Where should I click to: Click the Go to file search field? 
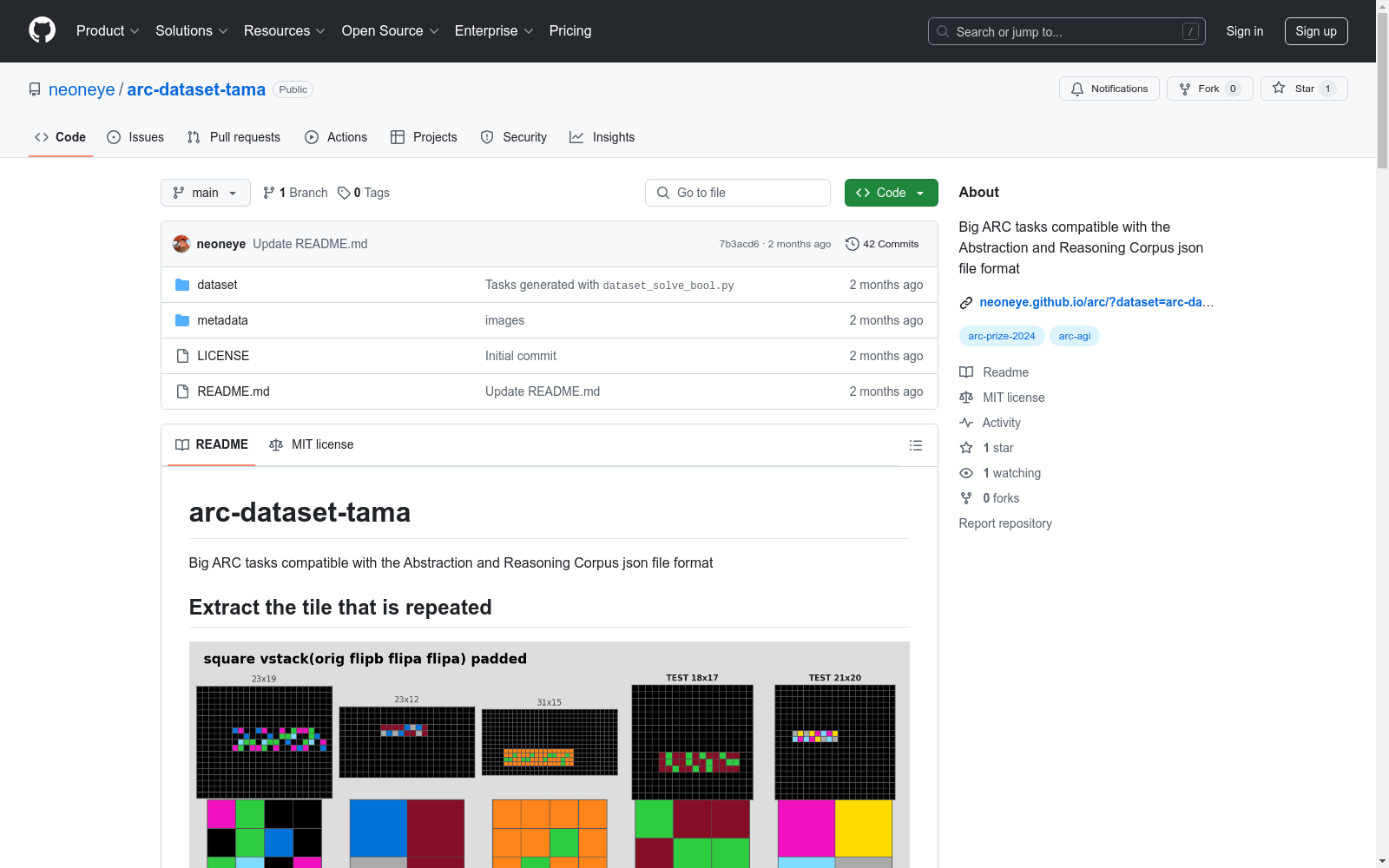pos(738,193)
